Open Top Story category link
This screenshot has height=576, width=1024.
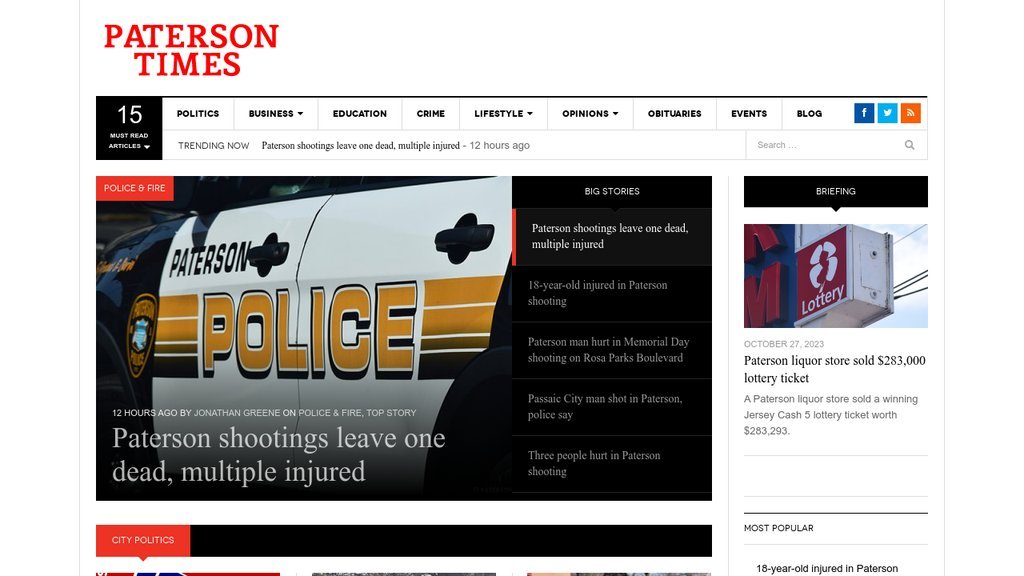click(391, 413)
